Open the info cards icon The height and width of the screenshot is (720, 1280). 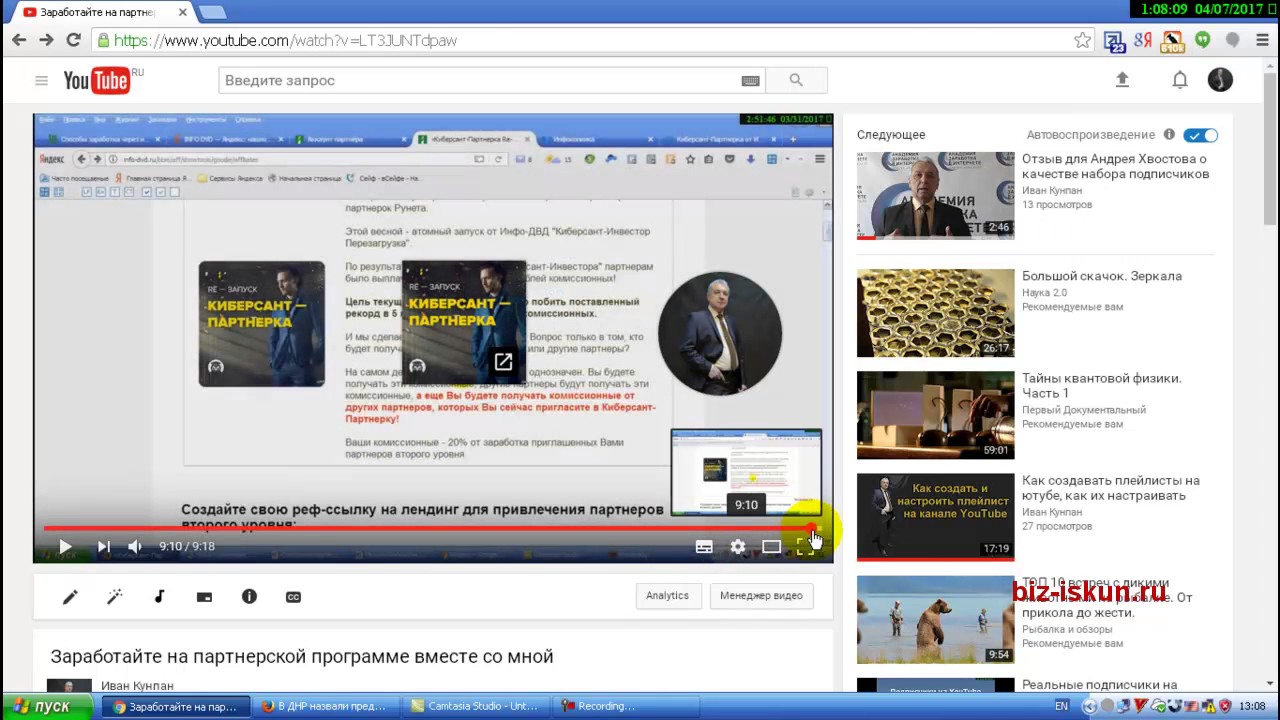tap(249, 596)
